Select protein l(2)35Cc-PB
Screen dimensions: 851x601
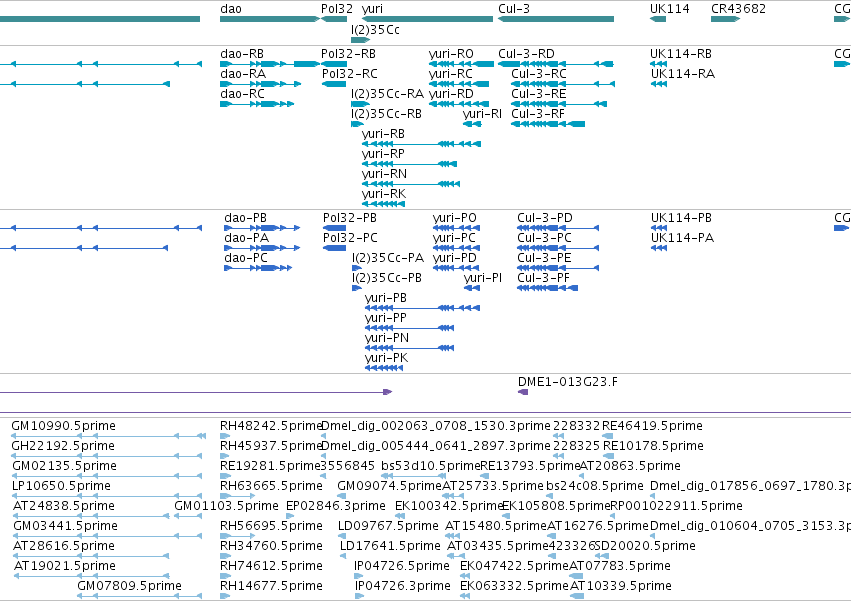tap(386, 278)
